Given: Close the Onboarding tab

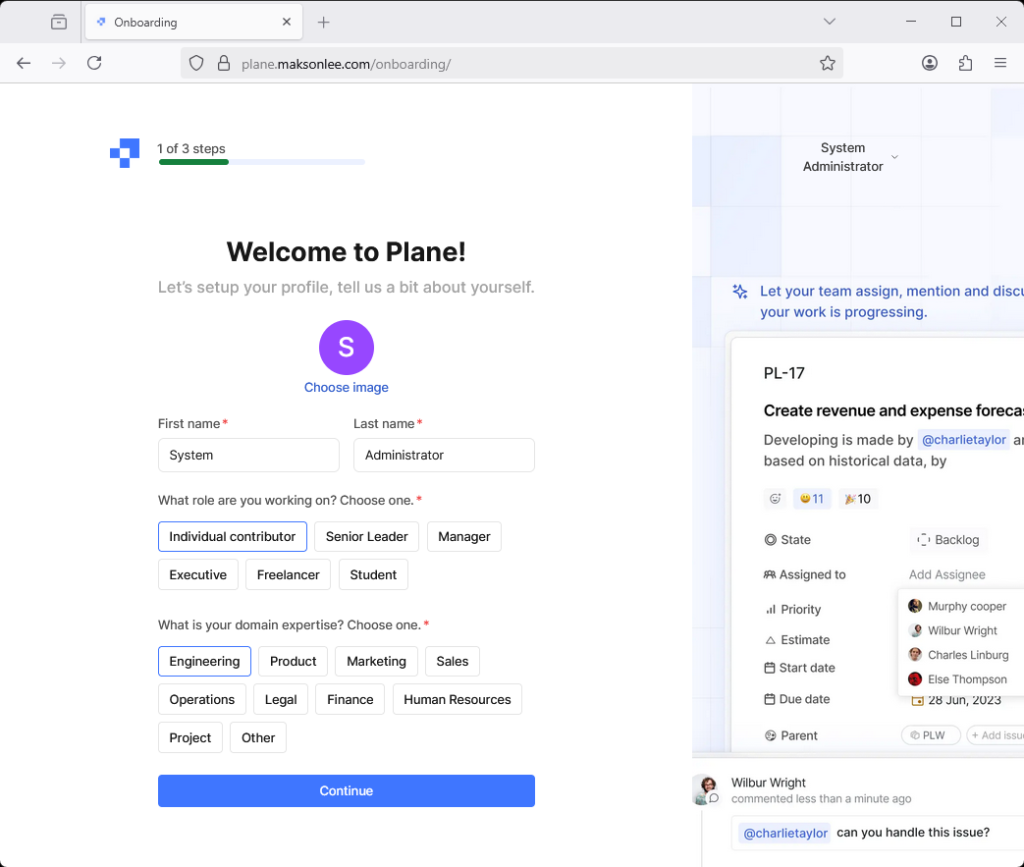Looking at the screenshot, I should pos(286,22).
